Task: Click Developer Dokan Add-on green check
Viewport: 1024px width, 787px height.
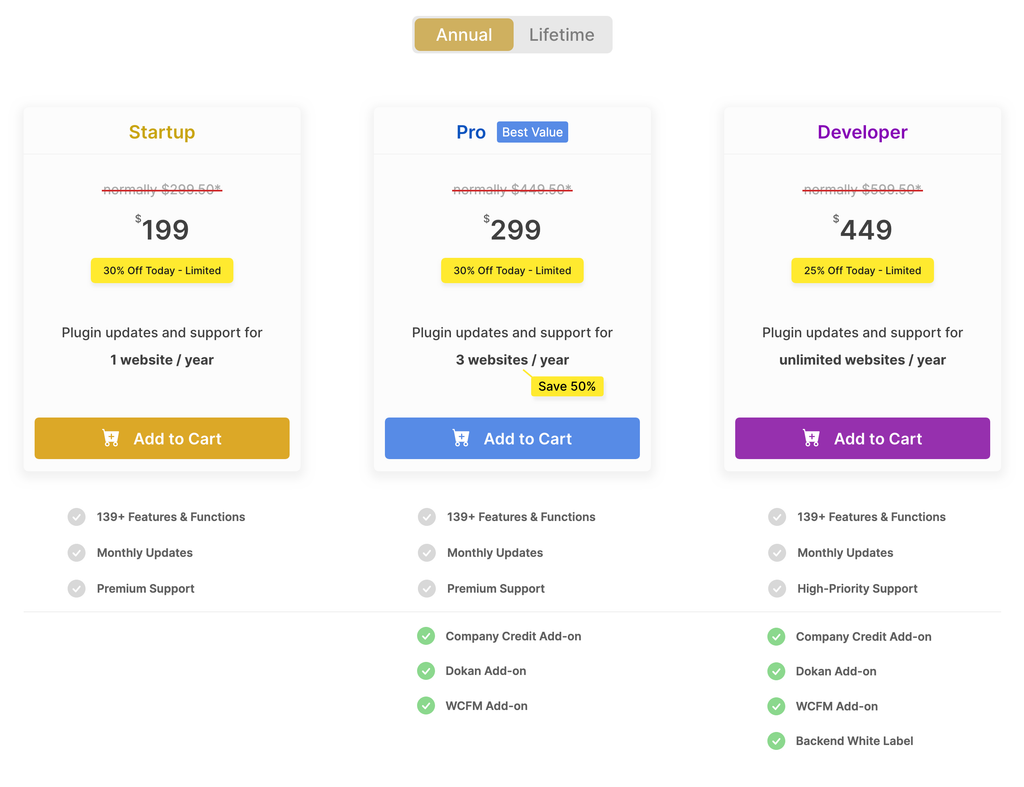Action: click(776, 671)
